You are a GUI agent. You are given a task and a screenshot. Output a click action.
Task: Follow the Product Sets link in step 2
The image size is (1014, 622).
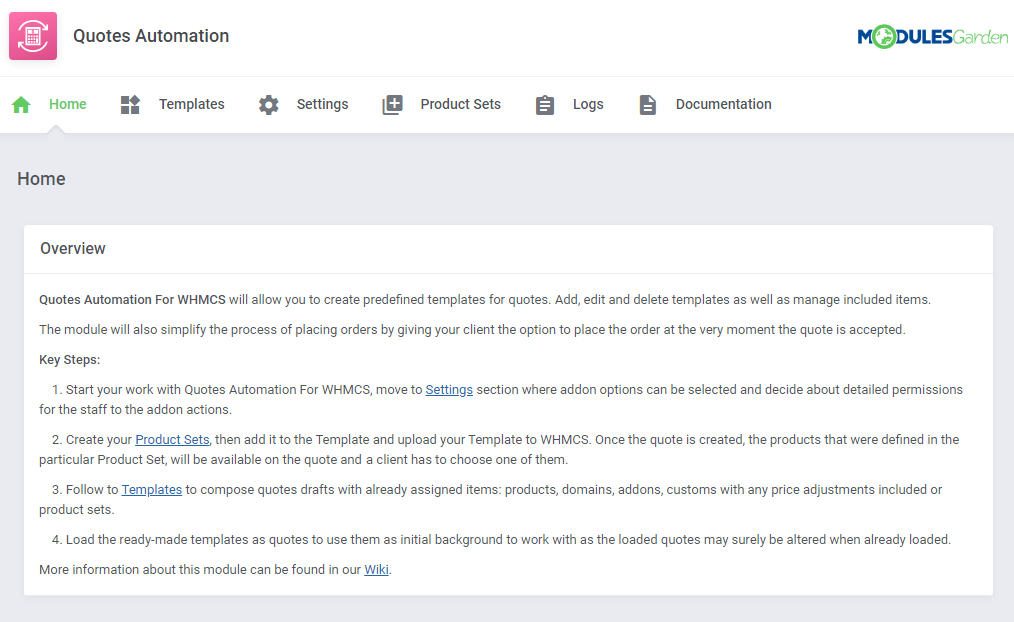pos(172,440)
